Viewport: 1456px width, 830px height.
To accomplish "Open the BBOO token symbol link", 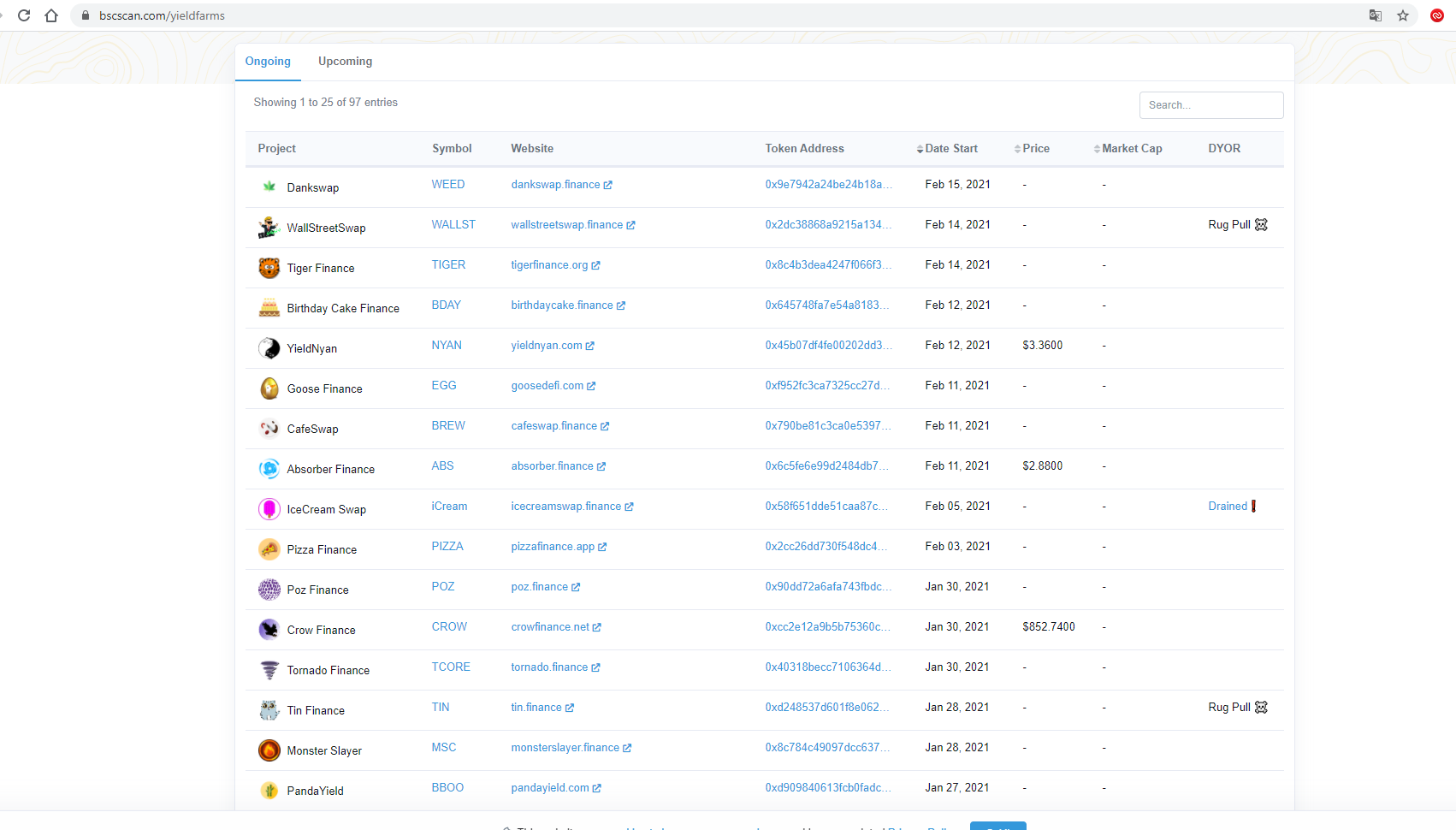I will point(447,787).
